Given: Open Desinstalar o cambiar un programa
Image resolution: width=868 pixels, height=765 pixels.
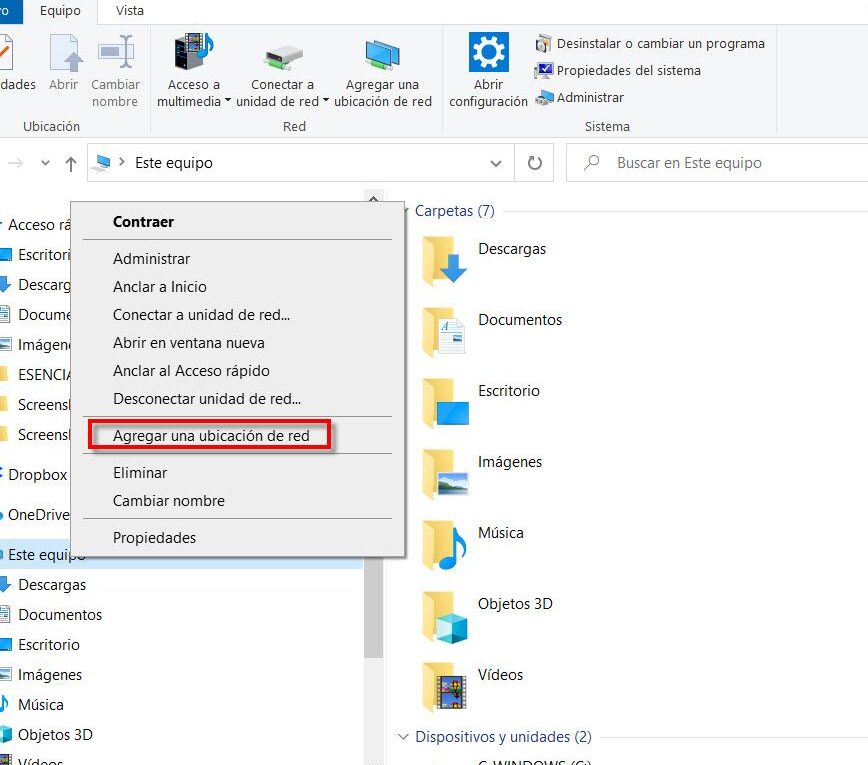Looking at the screenshot, I should click(650, 44).
